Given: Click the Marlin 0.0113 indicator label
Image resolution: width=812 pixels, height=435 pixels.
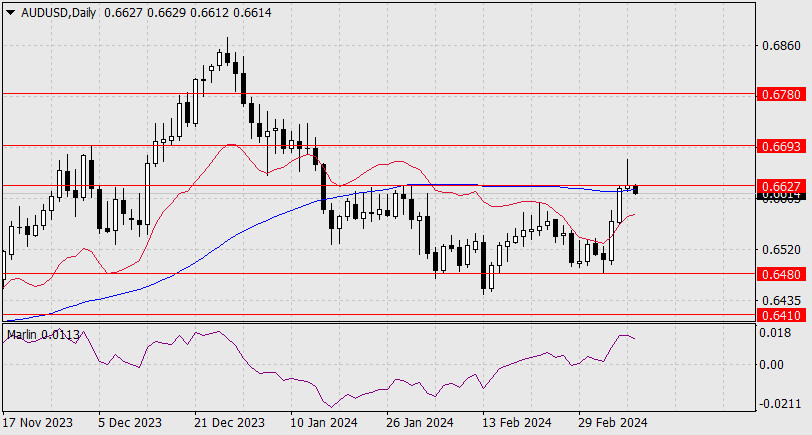Looking at the screenshot, I should 44,335.
